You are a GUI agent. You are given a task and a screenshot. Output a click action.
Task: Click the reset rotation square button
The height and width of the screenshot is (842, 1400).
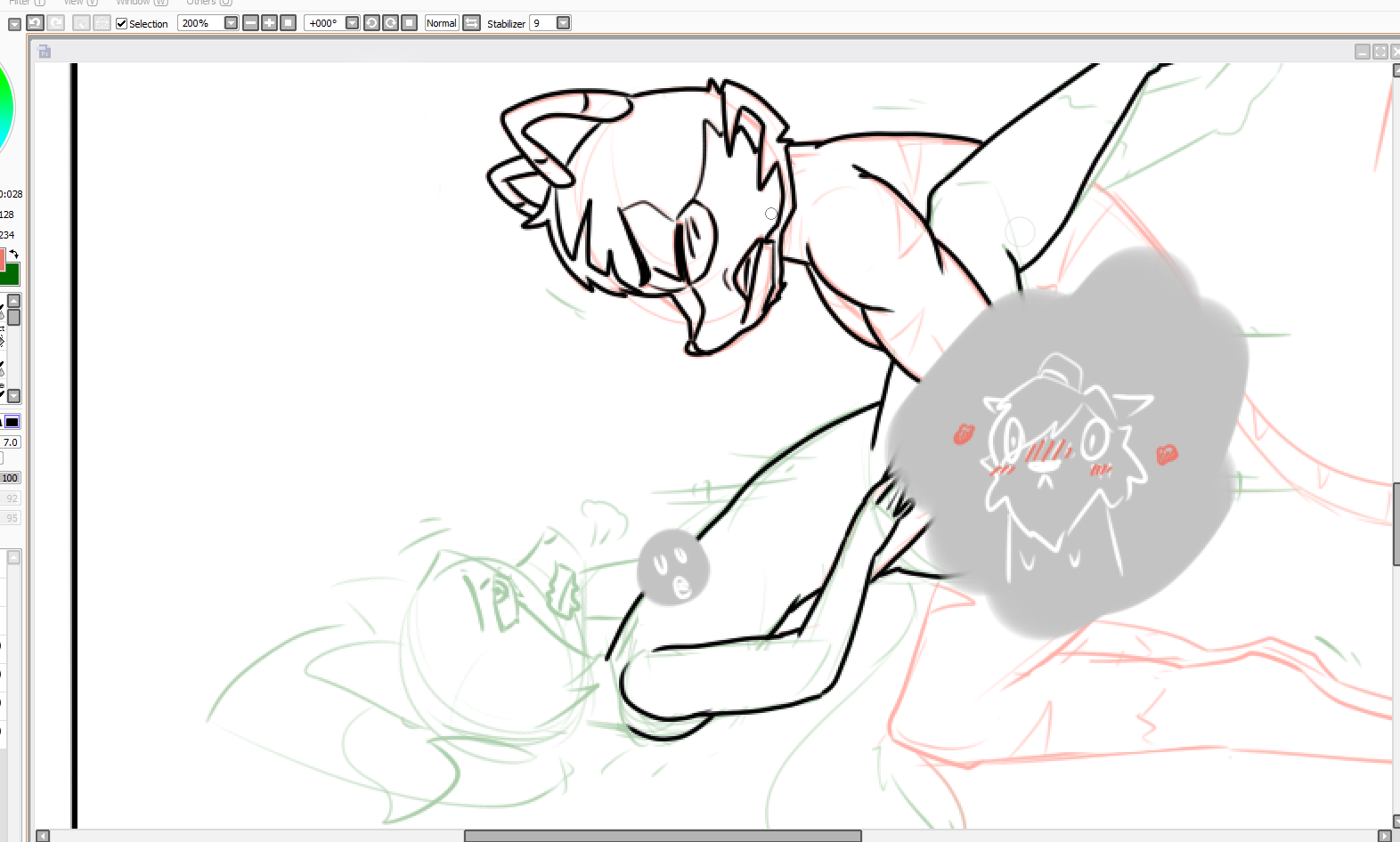tap(409, 23)
